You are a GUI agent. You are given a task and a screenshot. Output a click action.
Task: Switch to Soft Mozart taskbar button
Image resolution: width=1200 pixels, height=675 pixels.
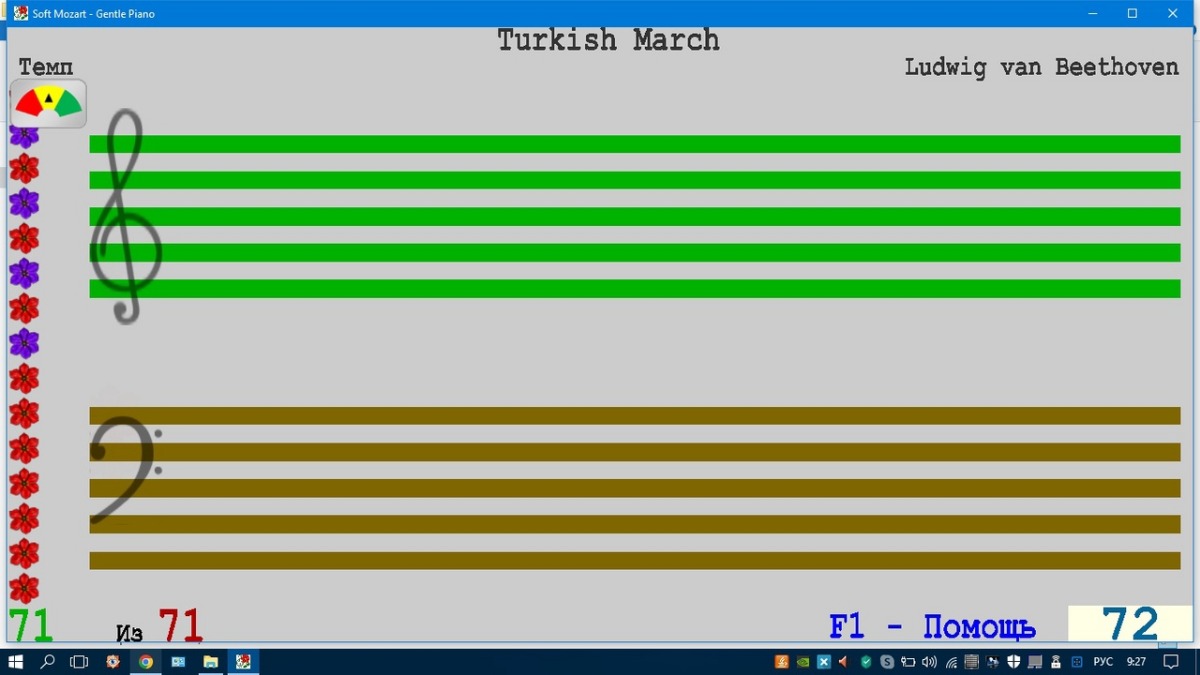(x=243, y=662)
